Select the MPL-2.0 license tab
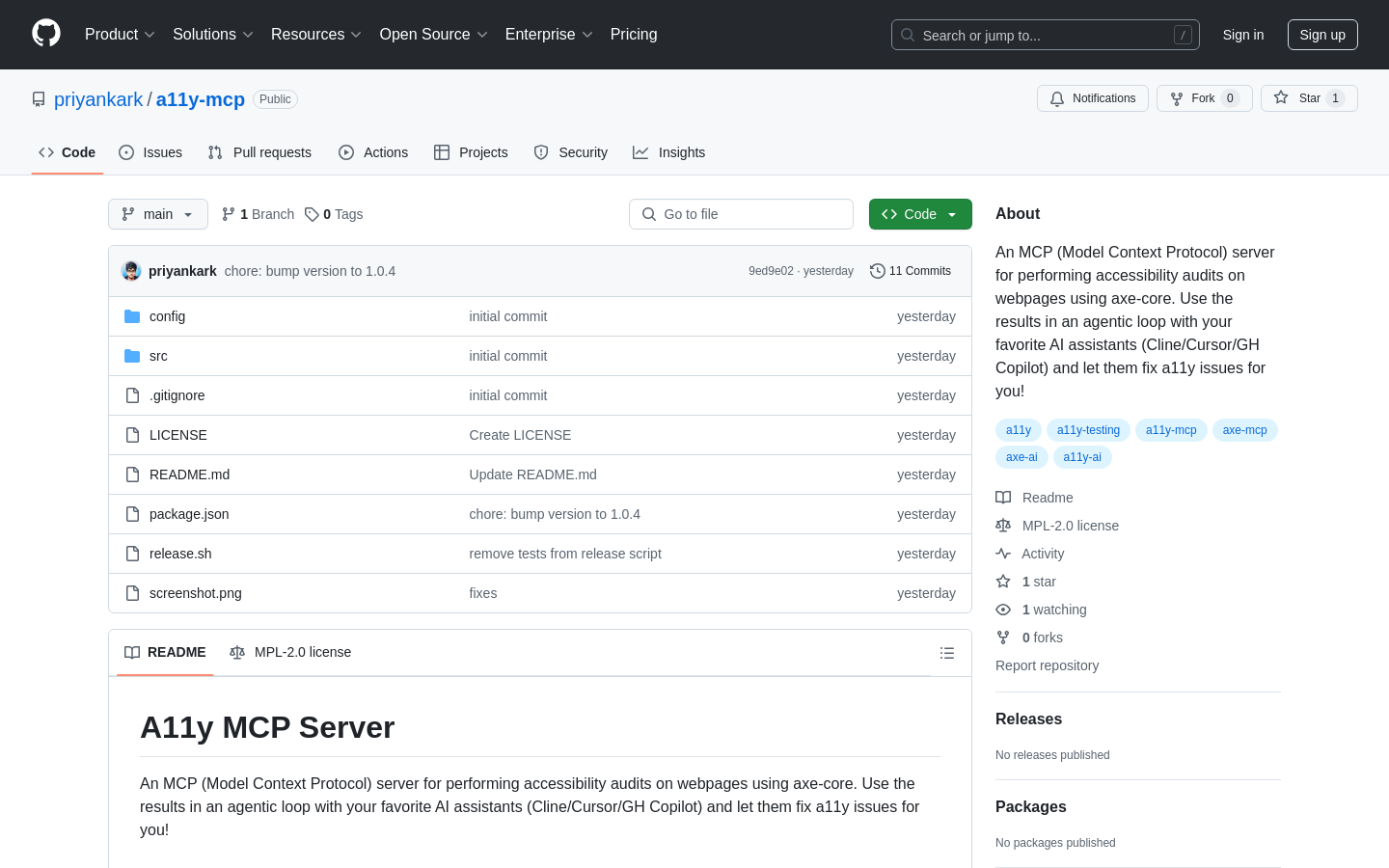 [290, 653]
